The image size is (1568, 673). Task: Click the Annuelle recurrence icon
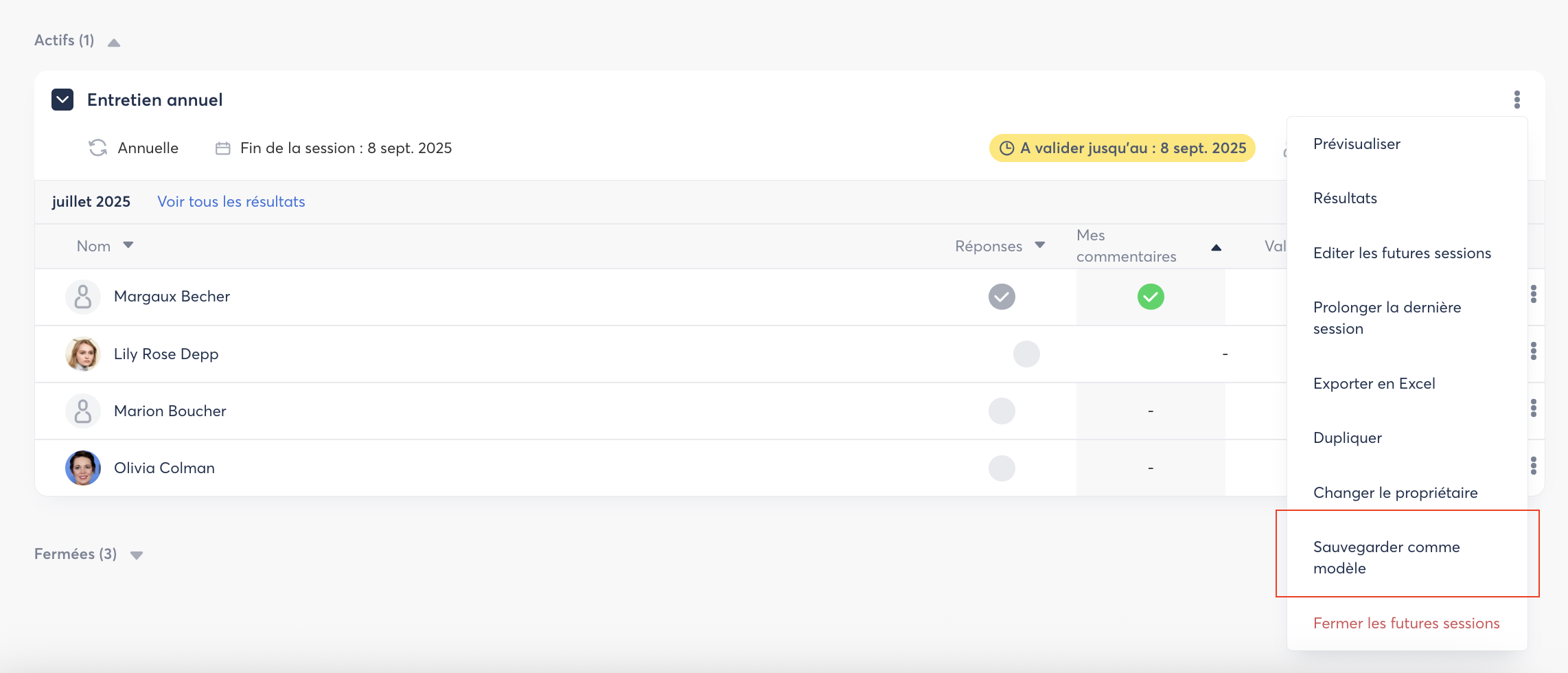pos(98,148)
